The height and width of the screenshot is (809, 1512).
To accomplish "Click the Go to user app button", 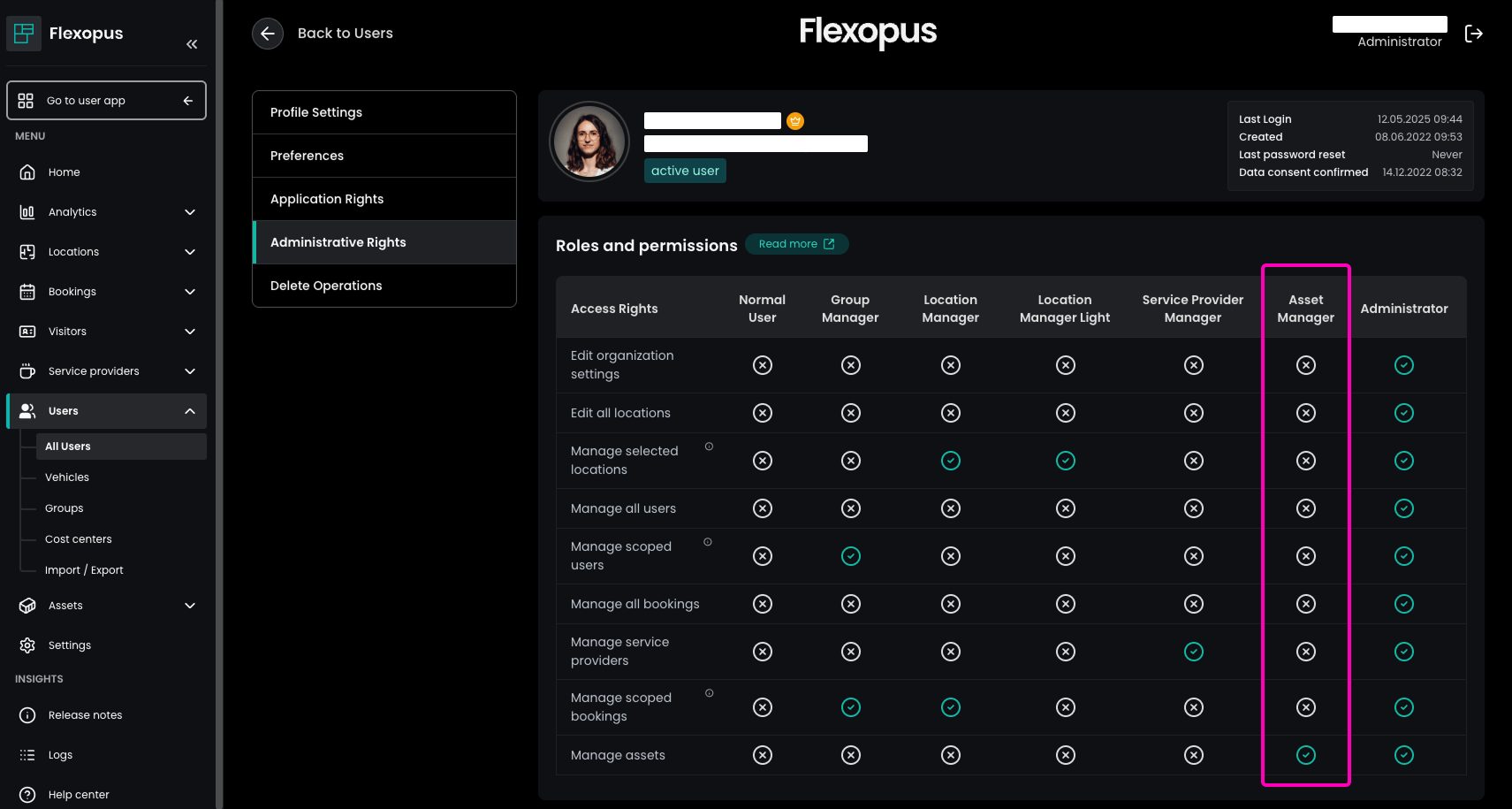I will 106,101.
